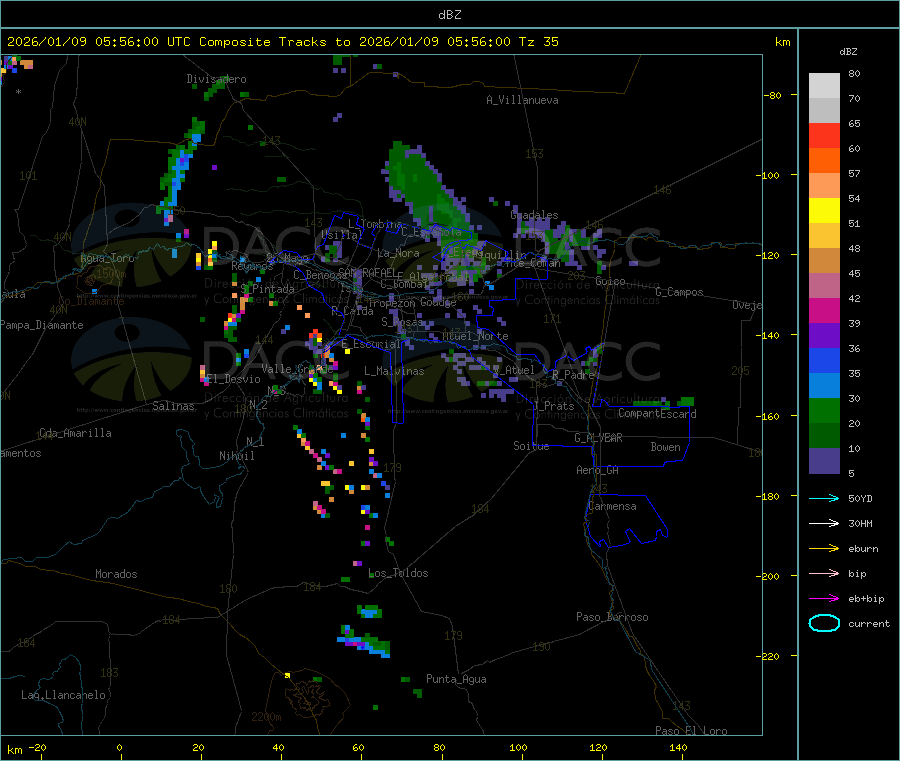Click the eburn yellow arrow legend icon

coord(824,549)
